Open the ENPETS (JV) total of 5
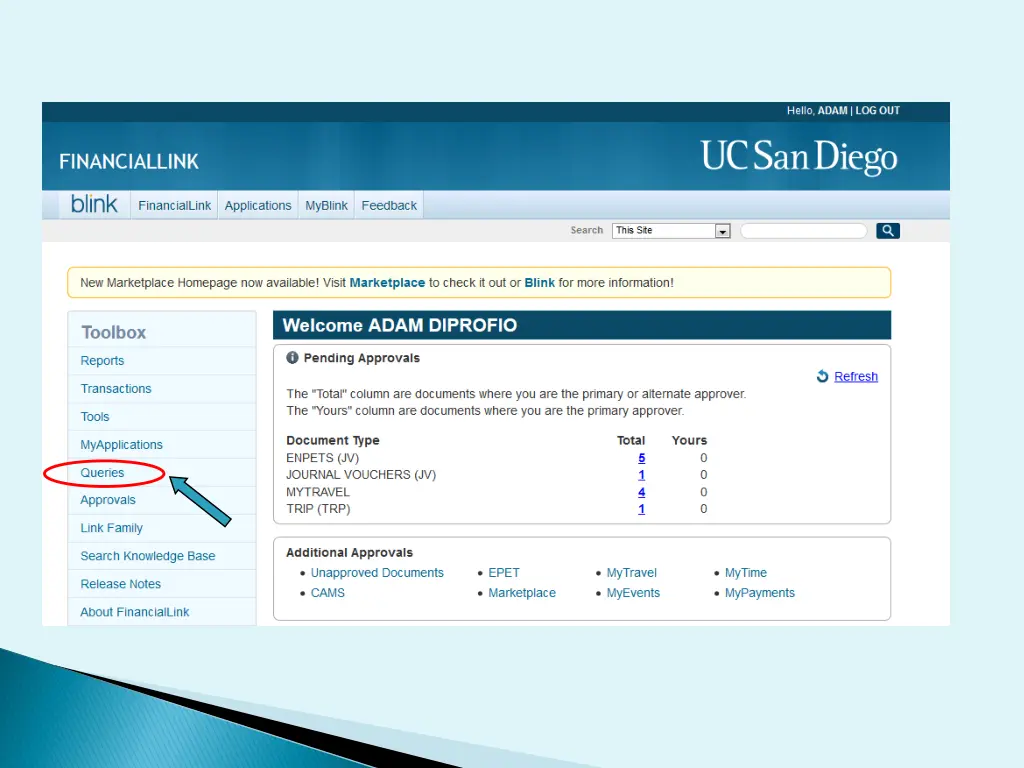 pyautogui.click(x=641, y=458)
